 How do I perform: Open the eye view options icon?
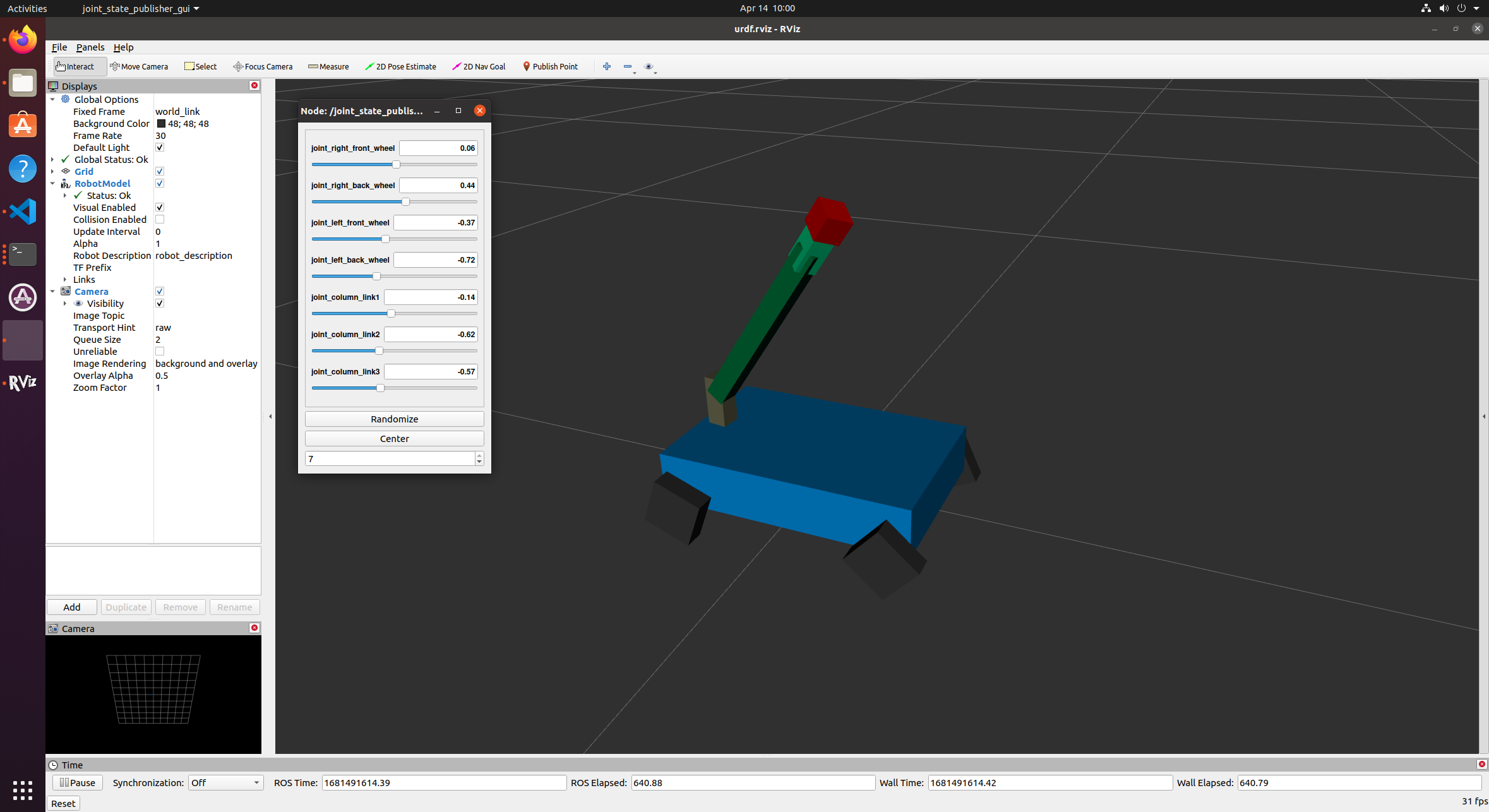pos(649,66)
